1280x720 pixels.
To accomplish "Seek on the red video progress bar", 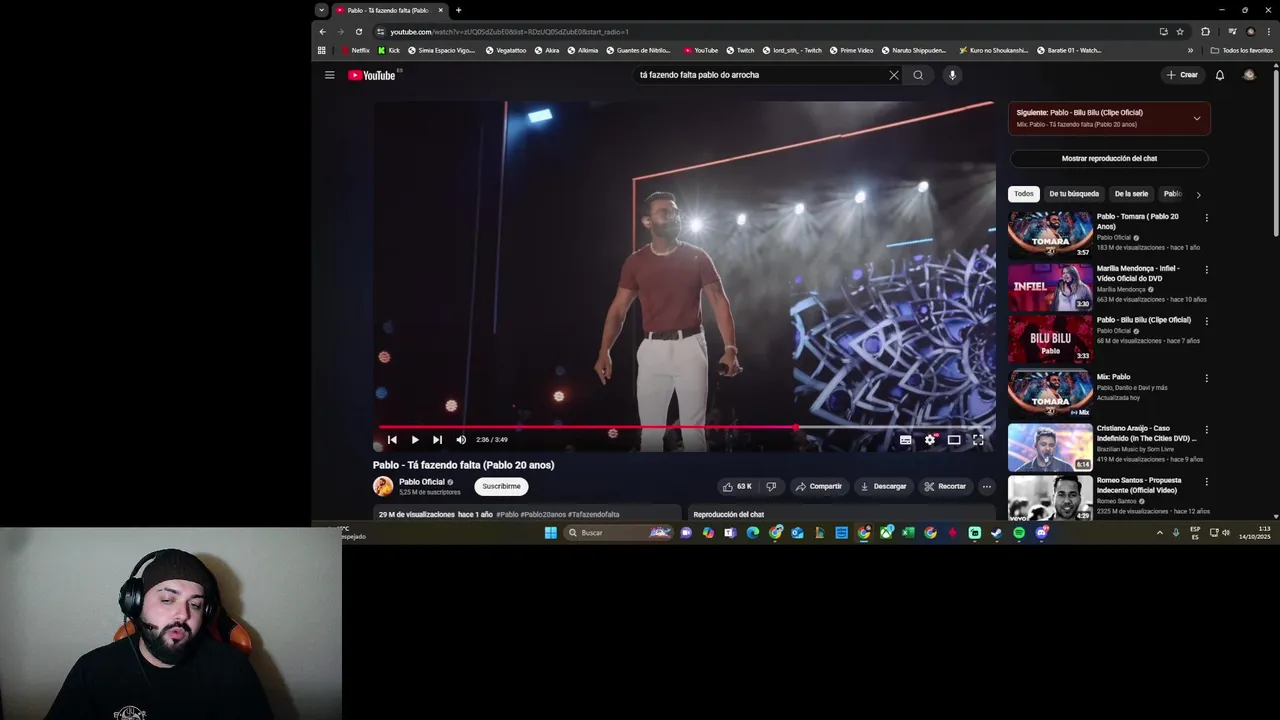I will point(685,427).
